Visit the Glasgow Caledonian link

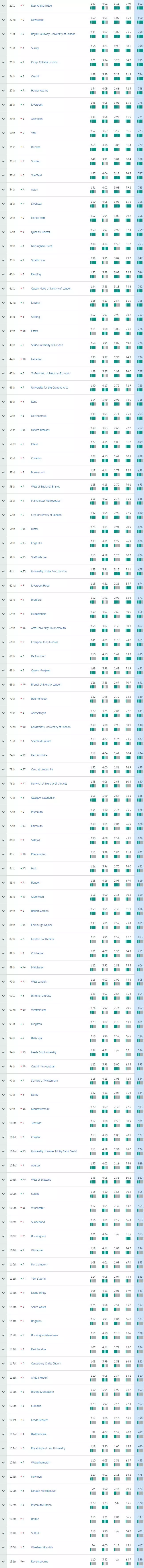(43, 798)
